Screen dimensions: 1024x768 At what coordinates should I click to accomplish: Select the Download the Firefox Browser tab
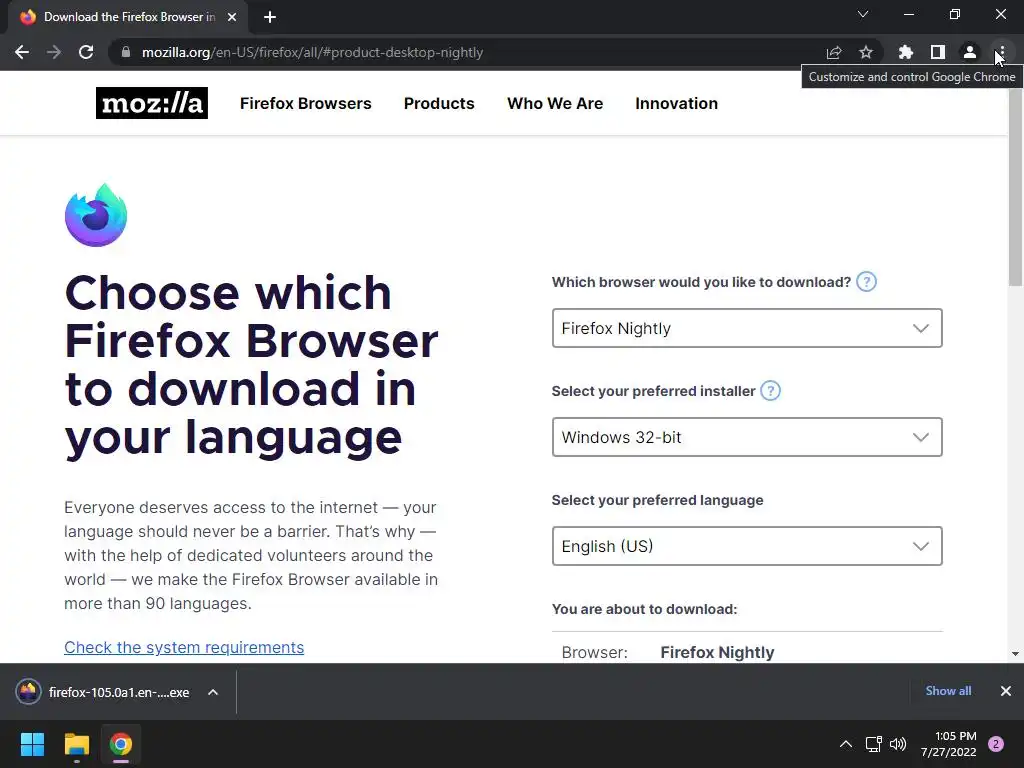point(128,17)
